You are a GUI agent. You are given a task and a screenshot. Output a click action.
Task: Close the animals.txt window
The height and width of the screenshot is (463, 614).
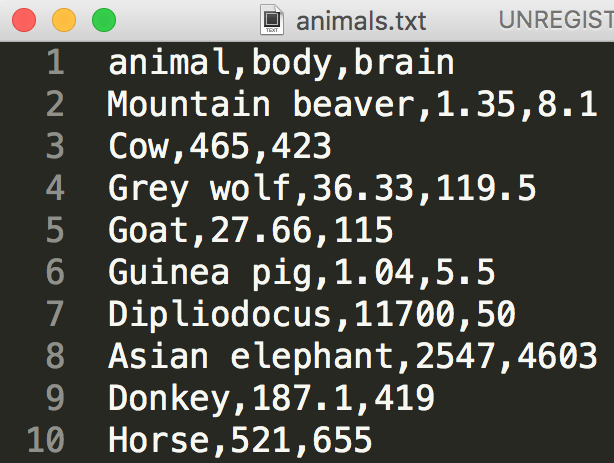point(25,20)
